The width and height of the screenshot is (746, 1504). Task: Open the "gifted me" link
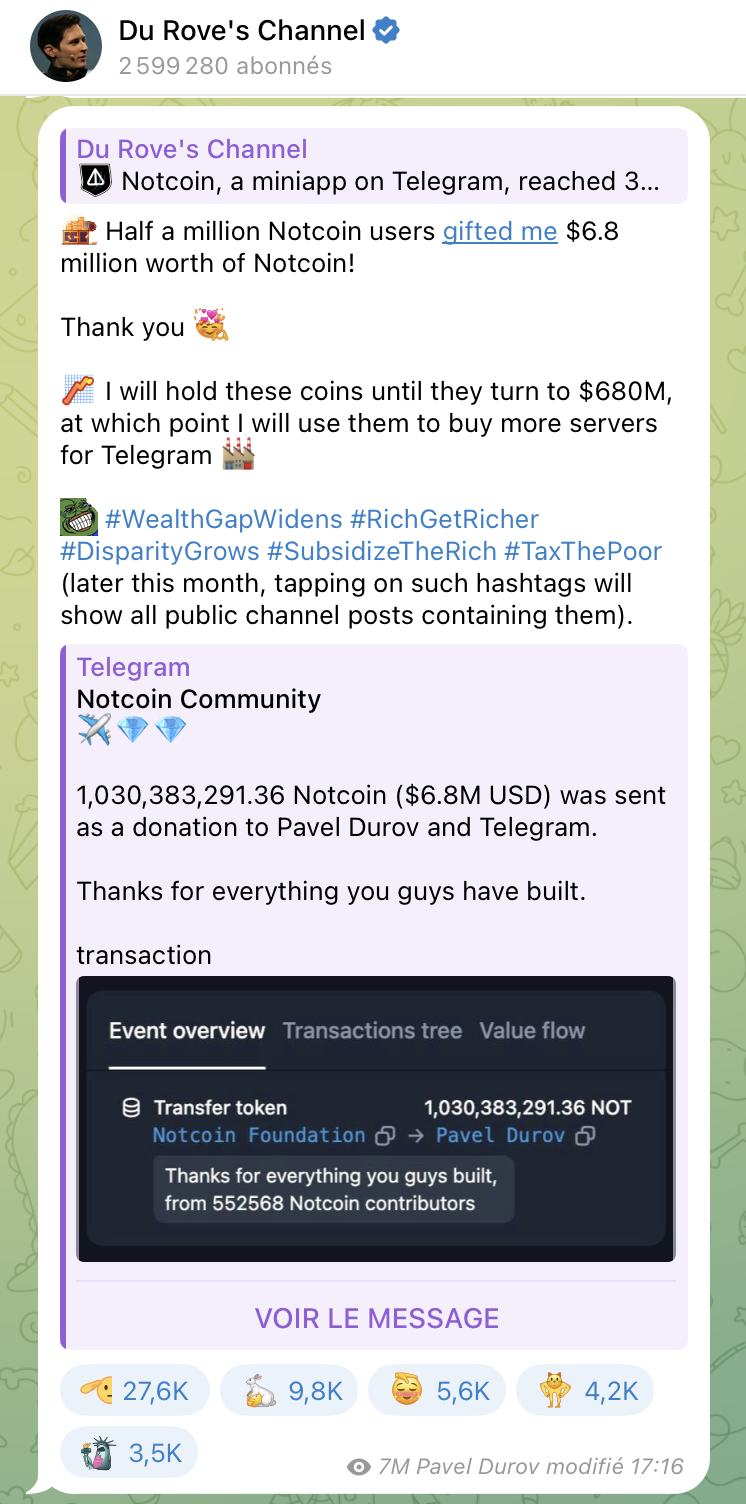coord(499,232)
